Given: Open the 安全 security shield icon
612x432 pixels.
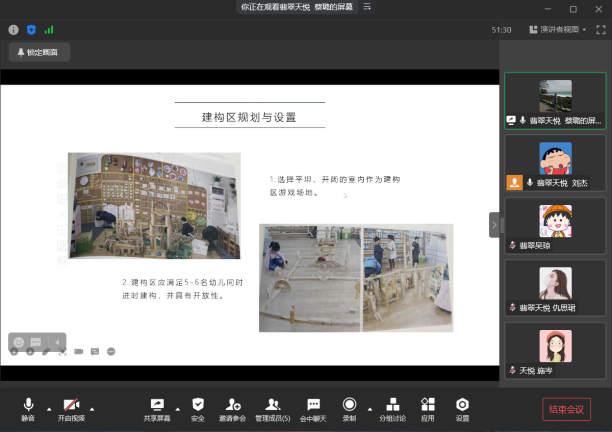Looking at the screenshot, I should point(197,407).
